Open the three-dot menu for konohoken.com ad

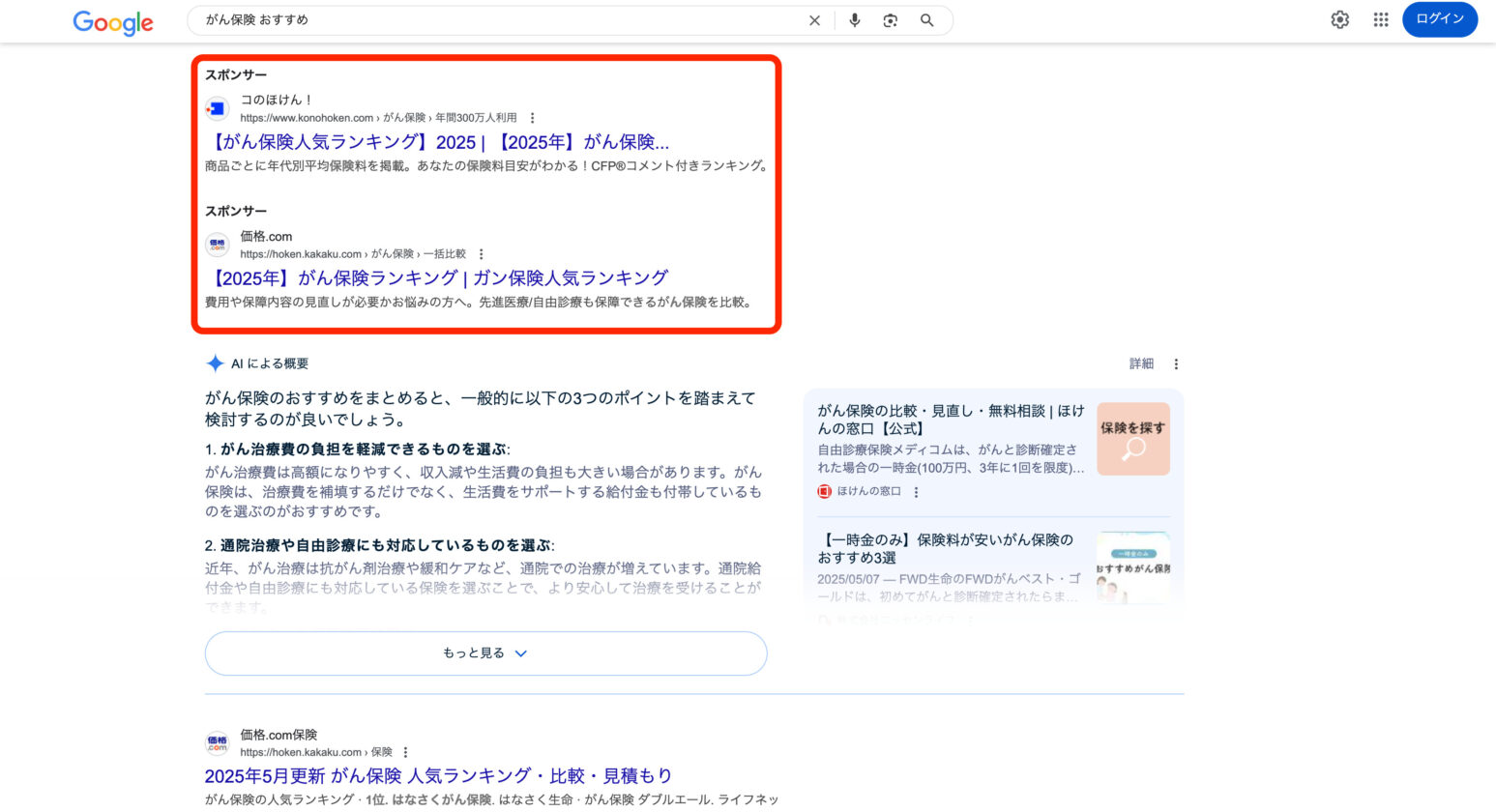(532, 118)
